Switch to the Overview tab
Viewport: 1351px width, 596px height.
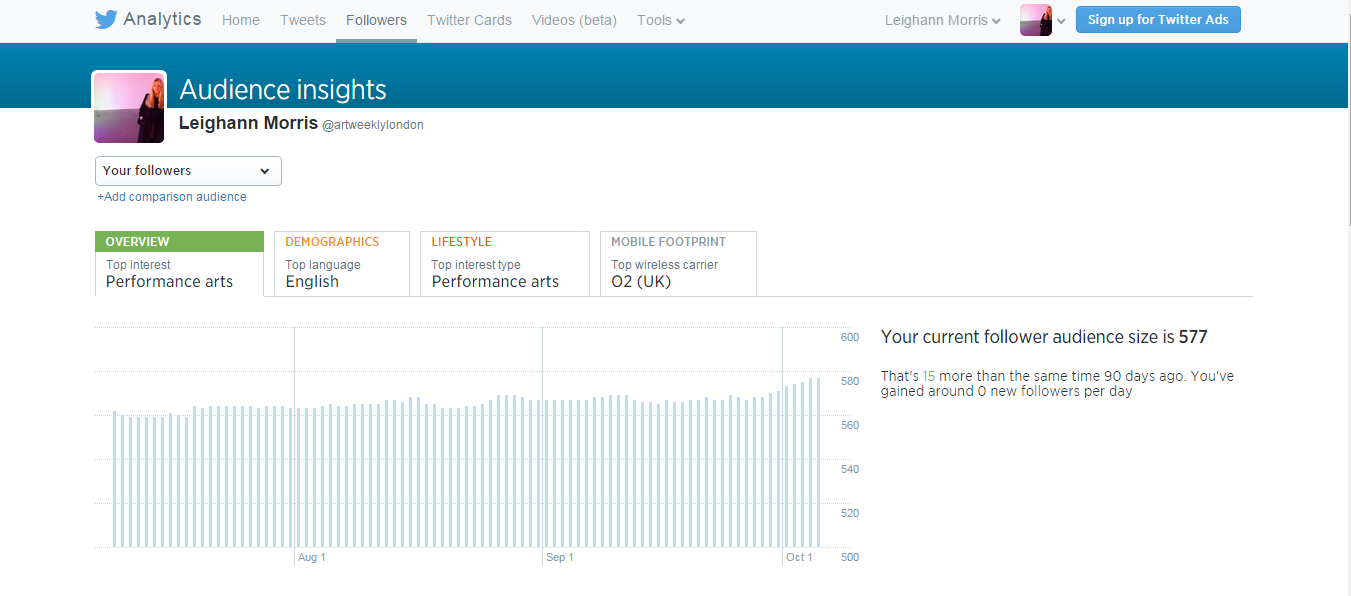(x=179, y=263)
